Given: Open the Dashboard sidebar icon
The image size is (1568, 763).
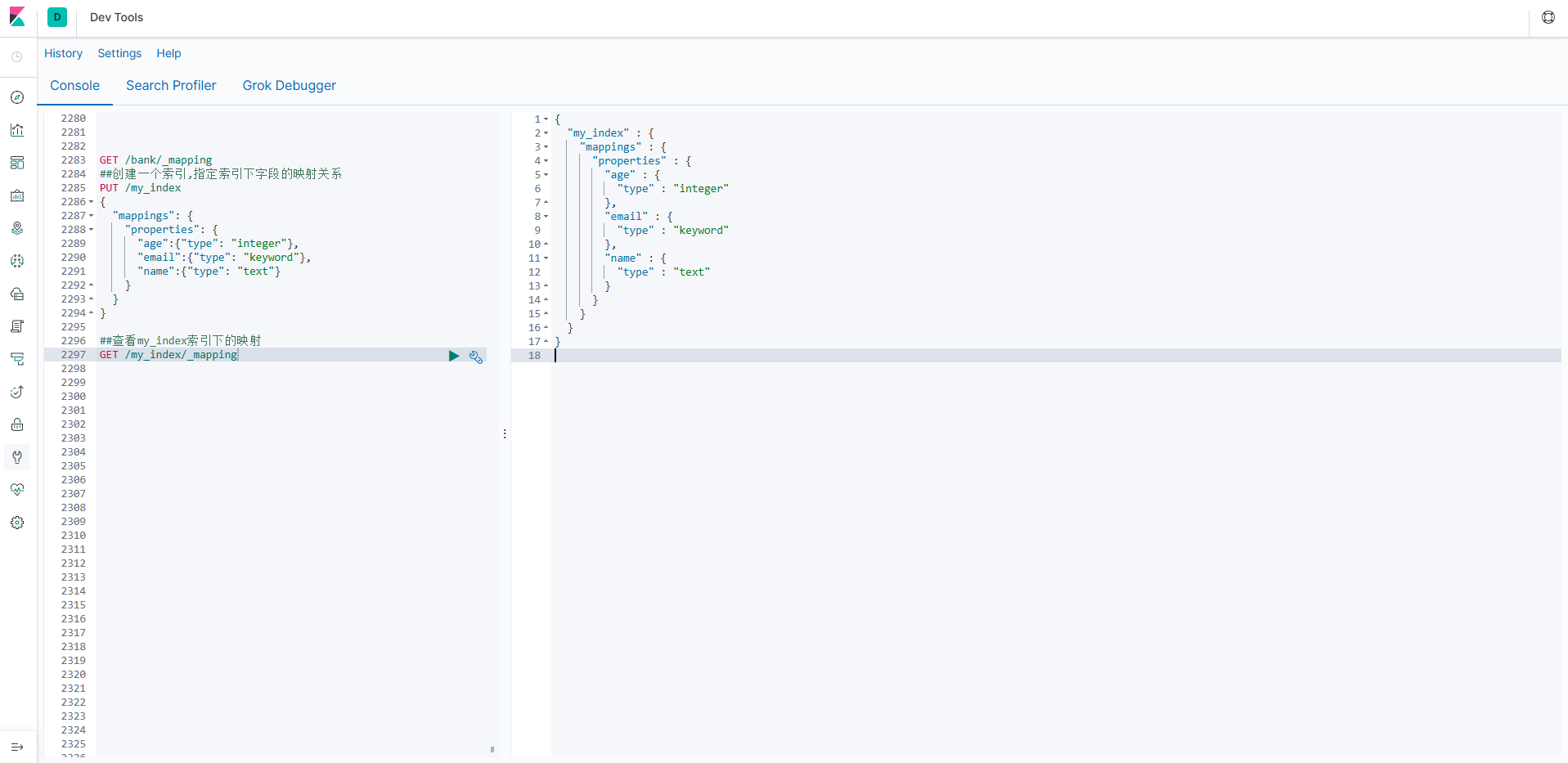Looking at the screenshot, I should coord(17,163).
